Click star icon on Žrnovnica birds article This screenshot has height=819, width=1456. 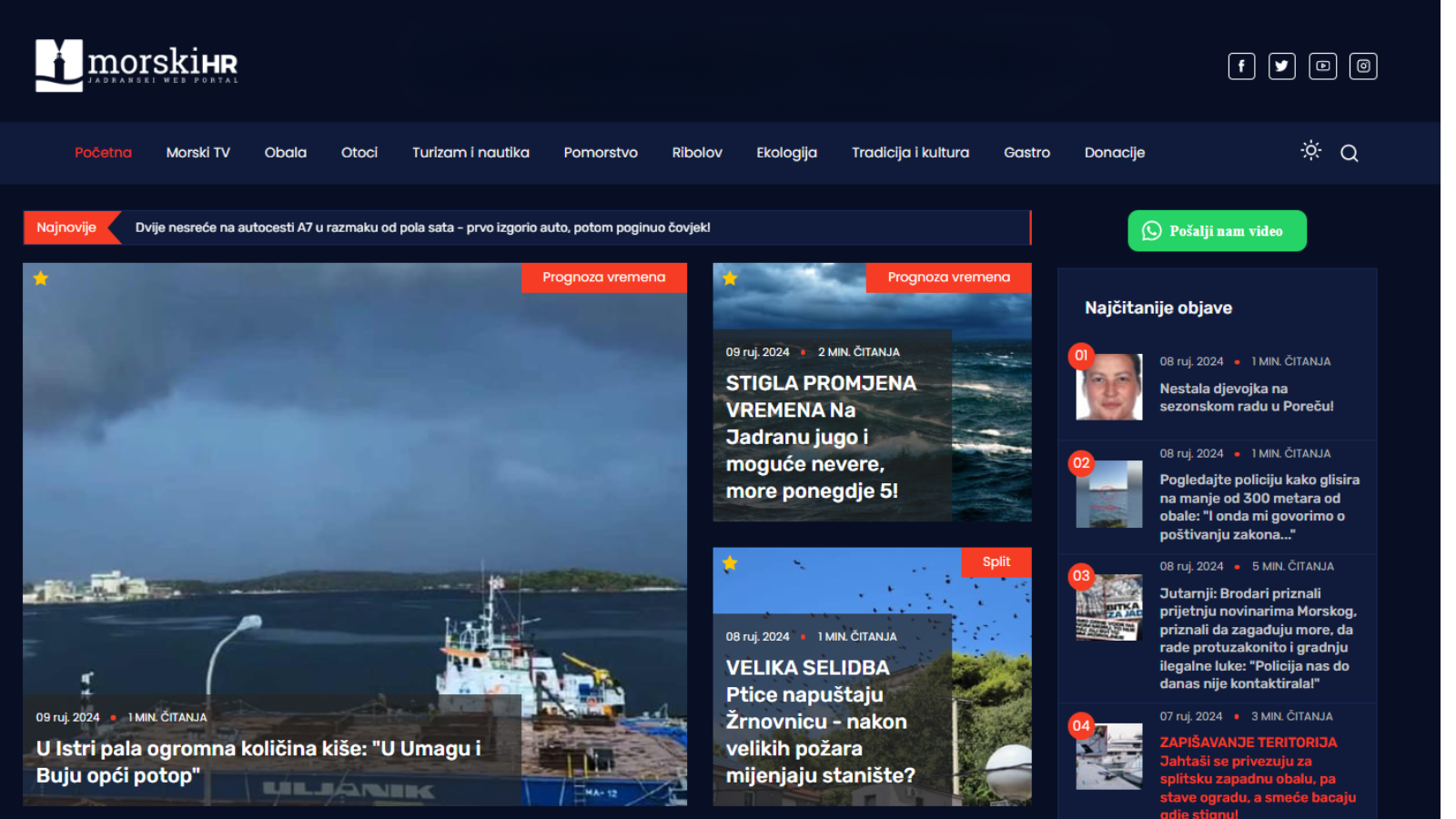[x=730, y=563]
